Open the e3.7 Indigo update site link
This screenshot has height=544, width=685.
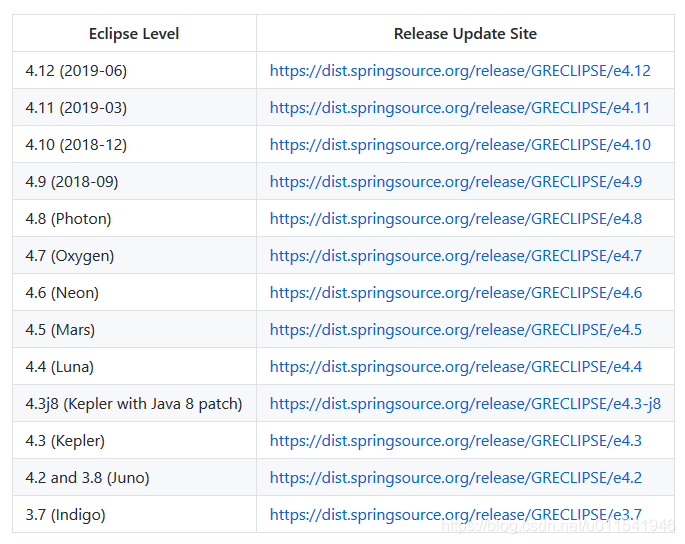(456, 515)
